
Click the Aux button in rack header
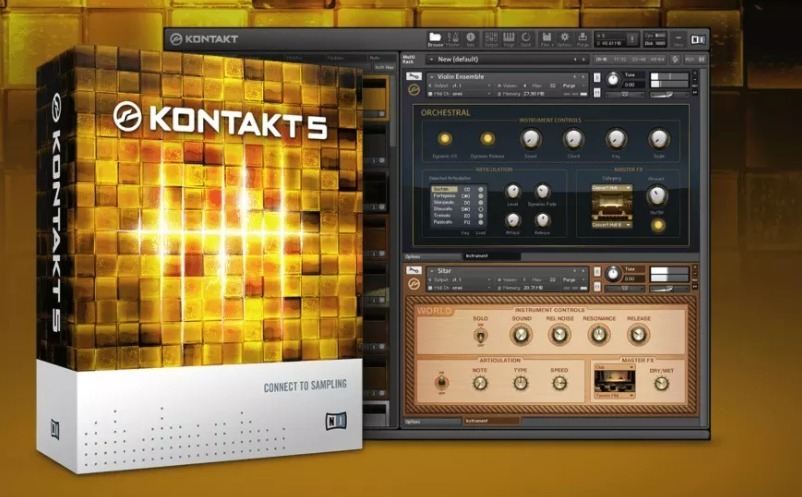point(689,59)
